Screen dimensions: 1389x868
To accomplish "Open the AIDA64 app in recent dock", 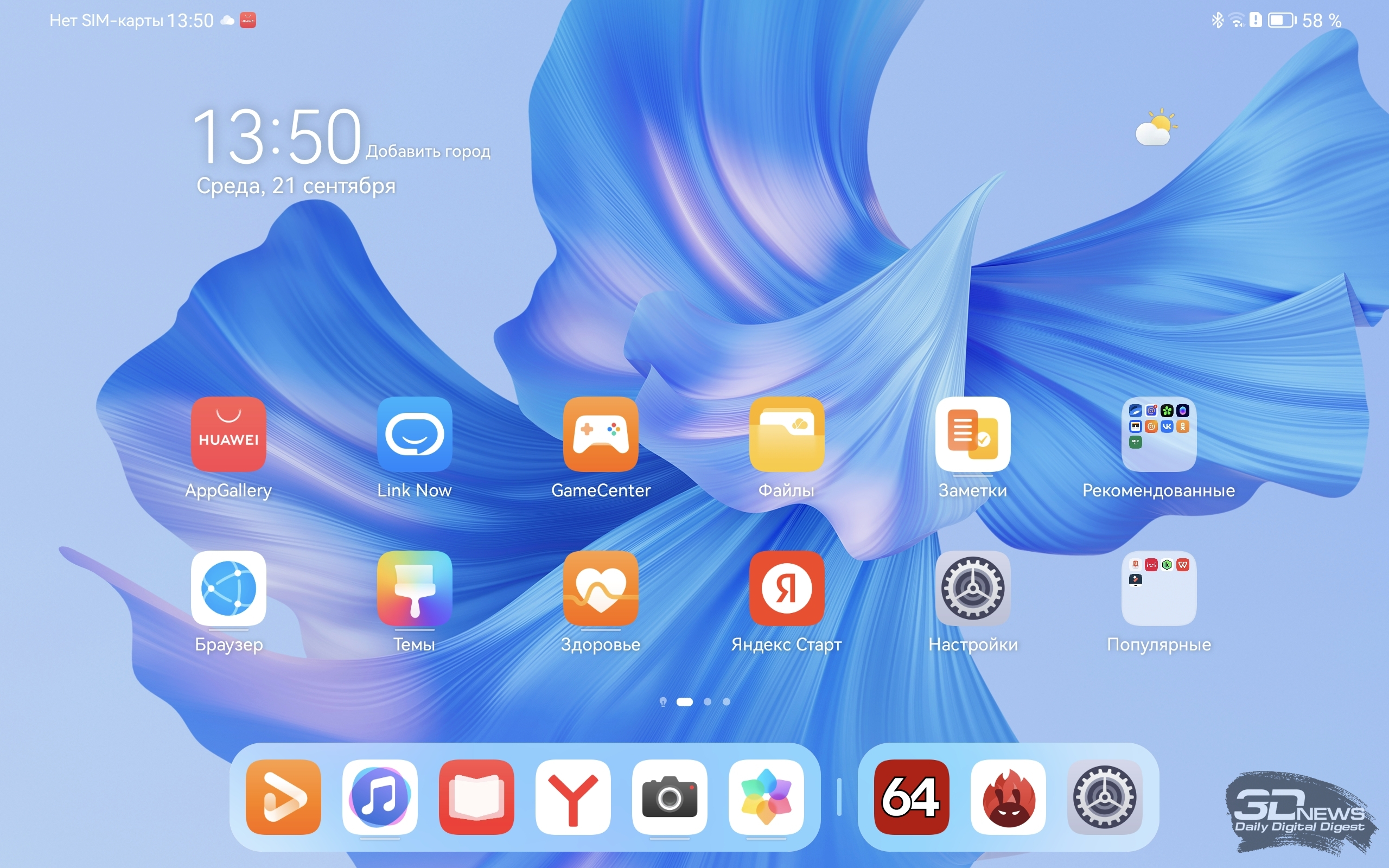I will (912, 797).
